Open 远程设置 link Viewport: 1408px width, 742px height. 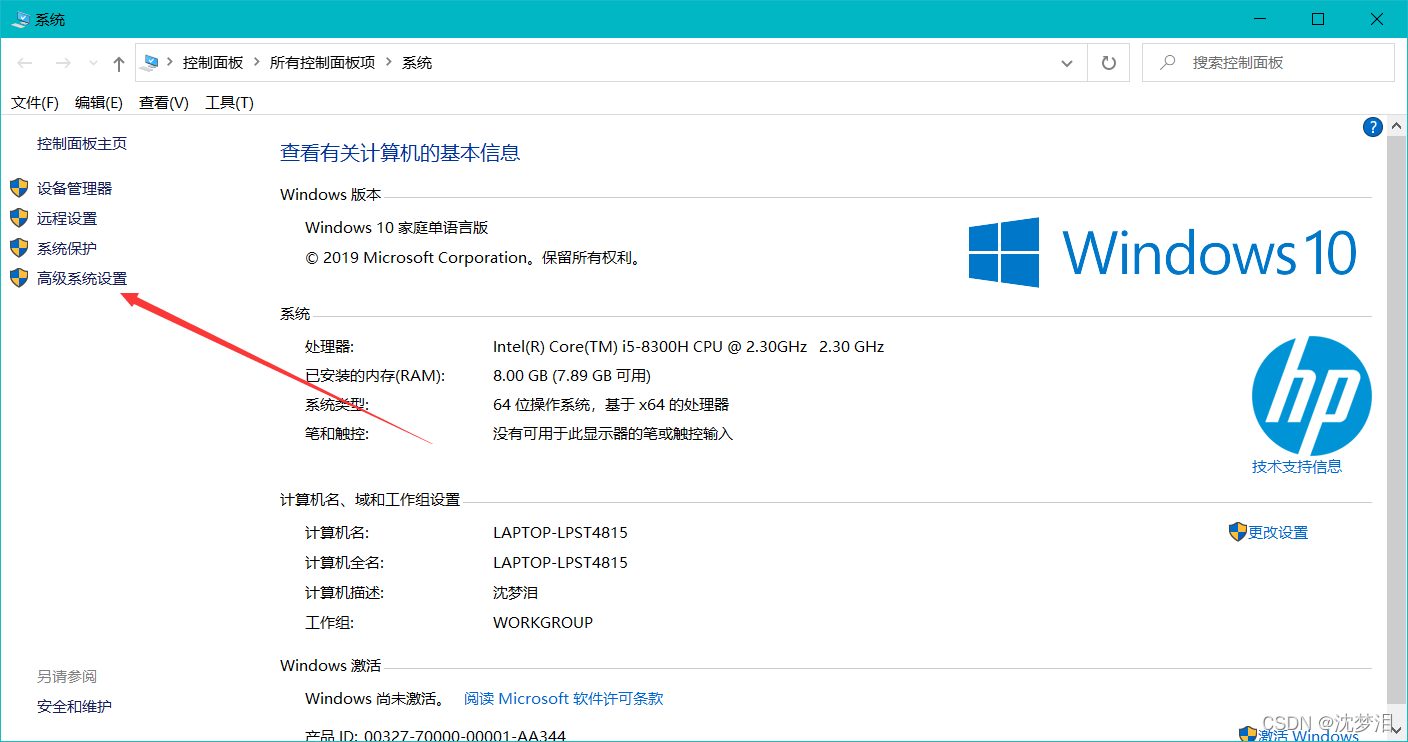coord(67,218)
